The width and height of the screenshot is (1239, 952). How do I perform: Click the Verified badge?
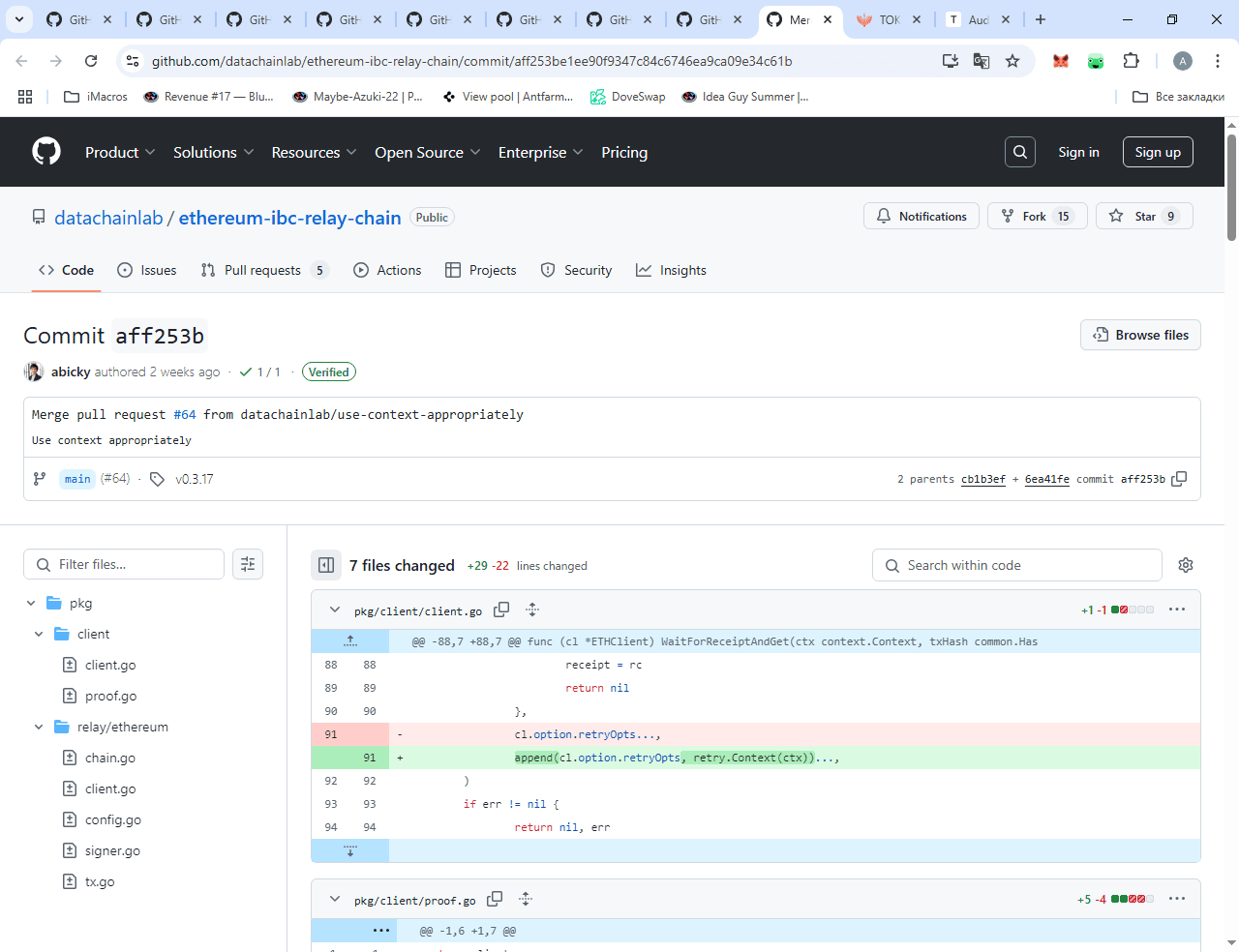coord(329,372)
